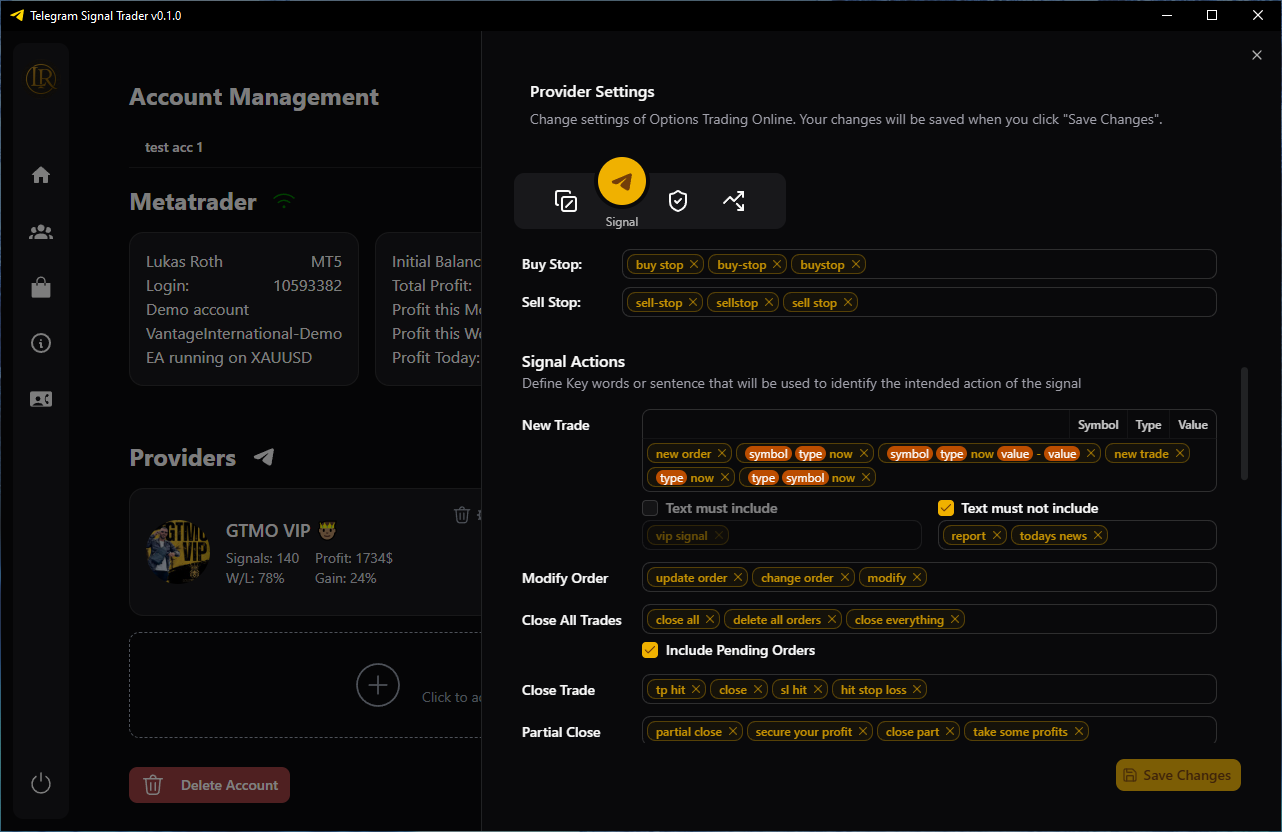Insert the Symbol placeholder button
1282x832 pixels.
(1098, 425)
